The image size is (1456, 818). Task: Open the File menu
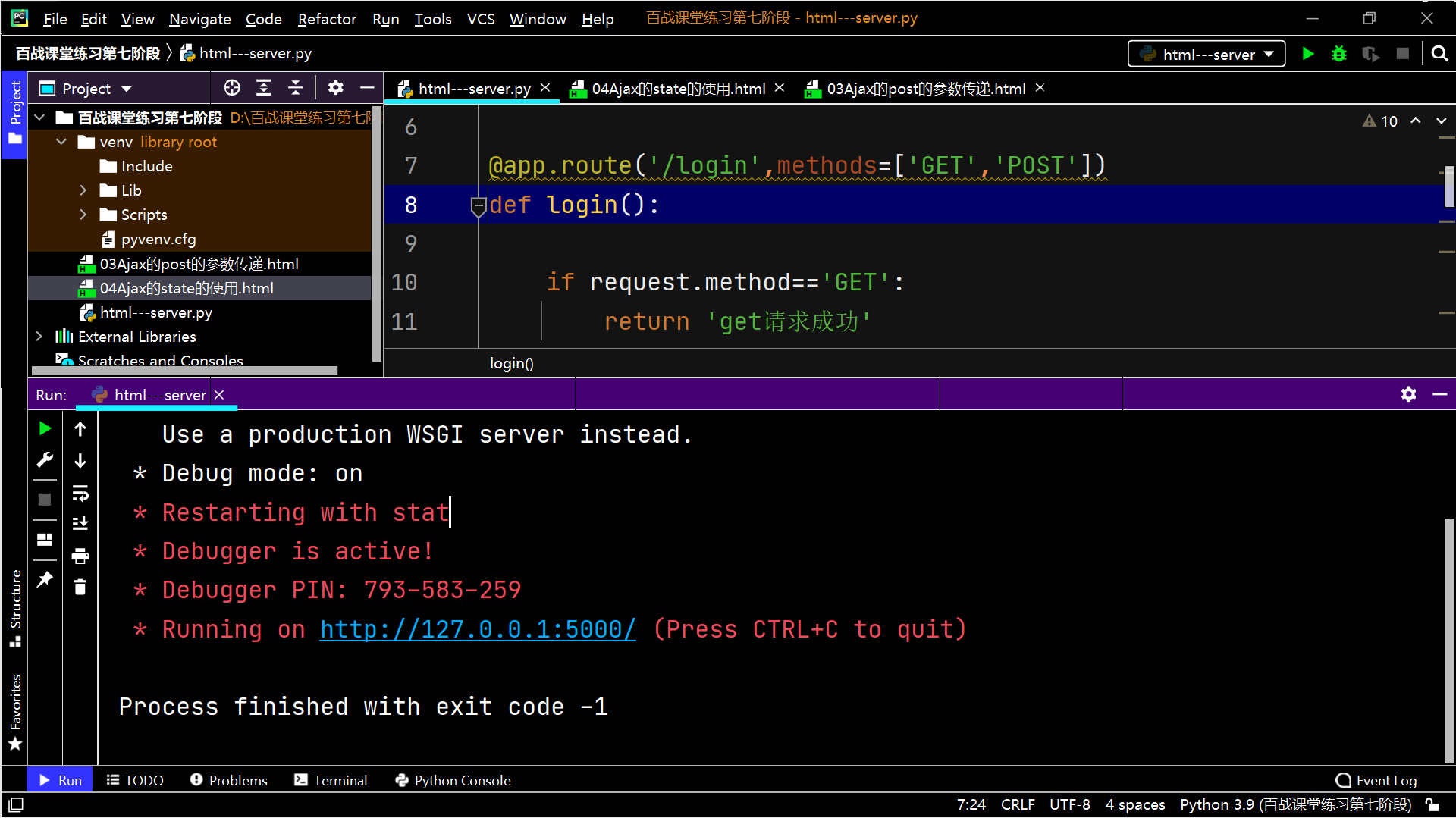point(55,19)
